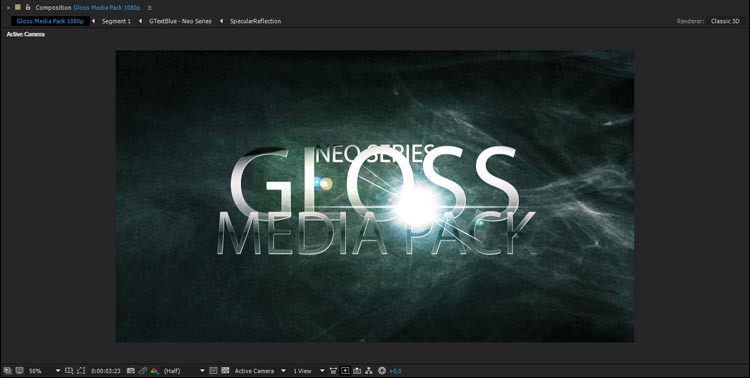Viewport: 750px width, 378px height.
Task: Click the composition label color swatch
Action: (x=18, y=7)
